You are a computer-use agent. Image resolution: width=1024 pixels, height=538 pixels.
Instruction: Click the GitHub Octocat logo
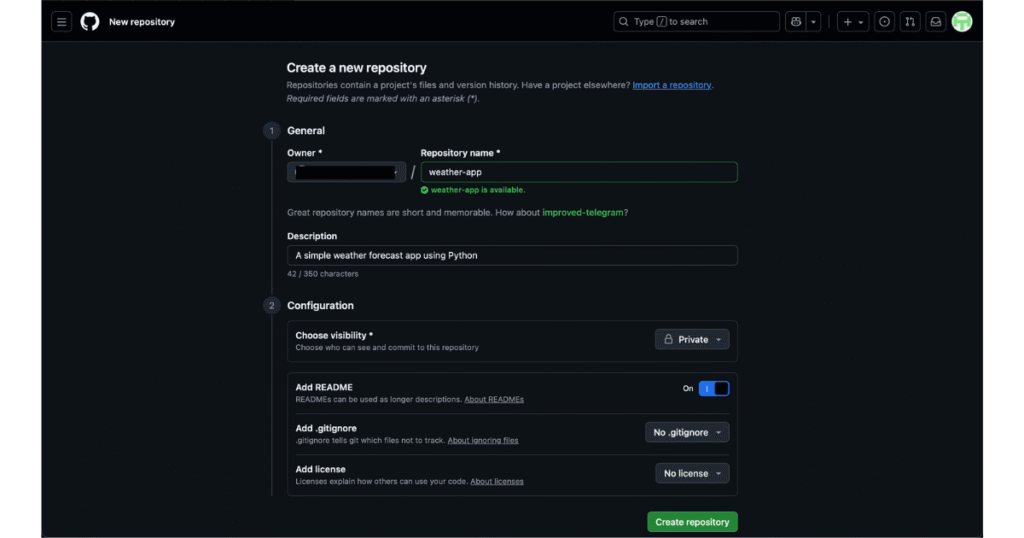pos(90,22)
